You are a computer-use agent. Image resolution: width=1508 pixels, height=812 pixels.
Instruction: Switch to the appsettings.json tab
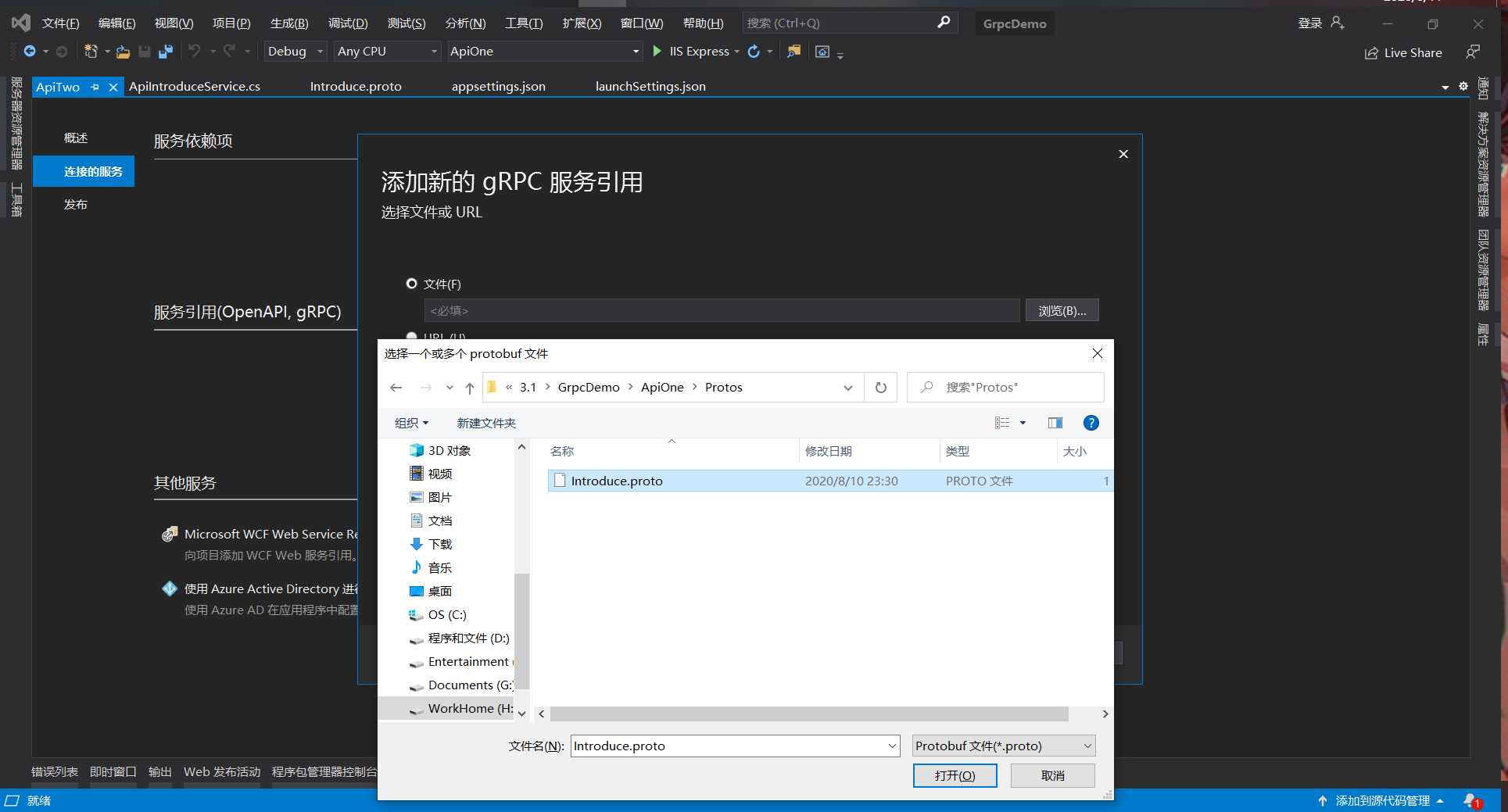pyautogui.click(x=499, y=87)
